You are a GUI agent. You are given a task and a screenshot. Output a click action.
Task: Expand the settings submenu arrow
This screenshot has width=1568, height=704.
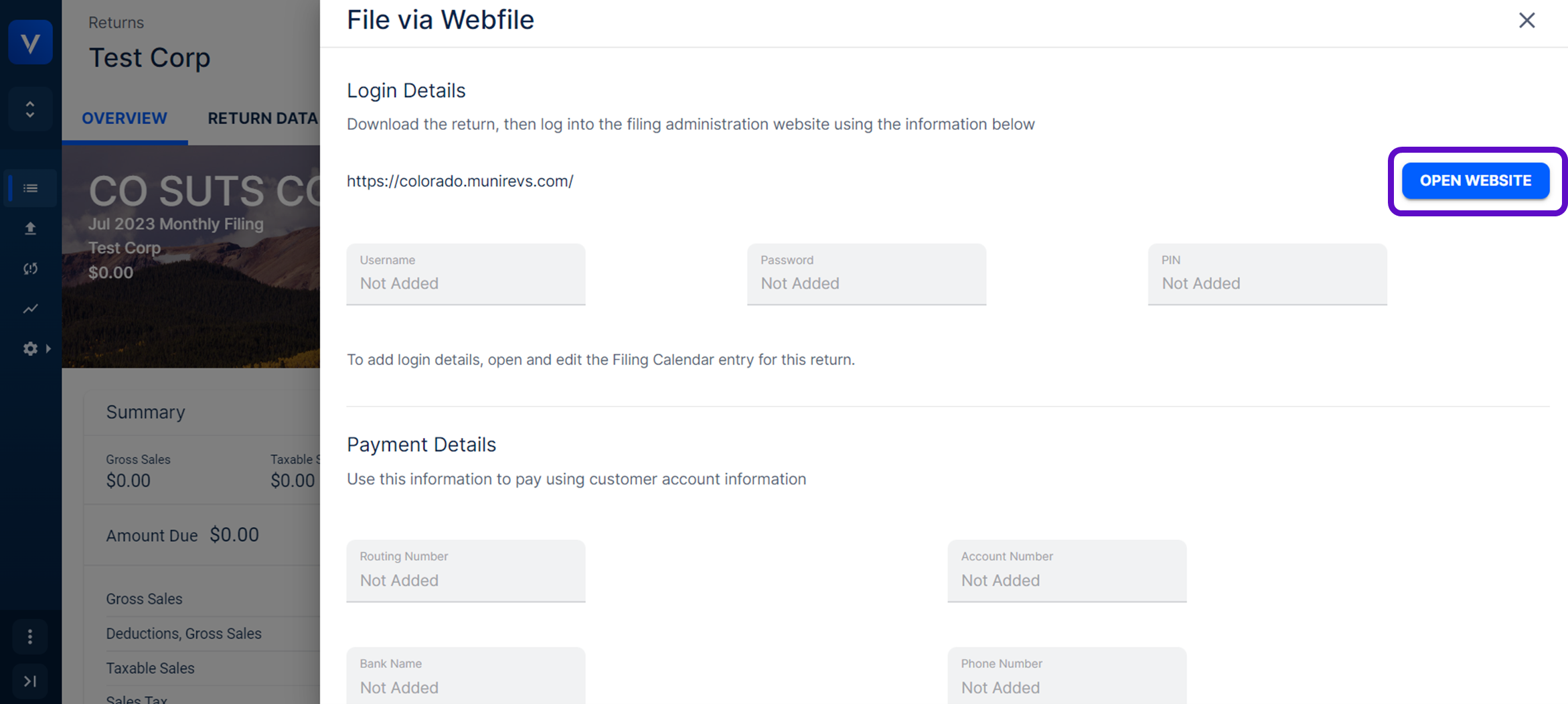point(48,348)
